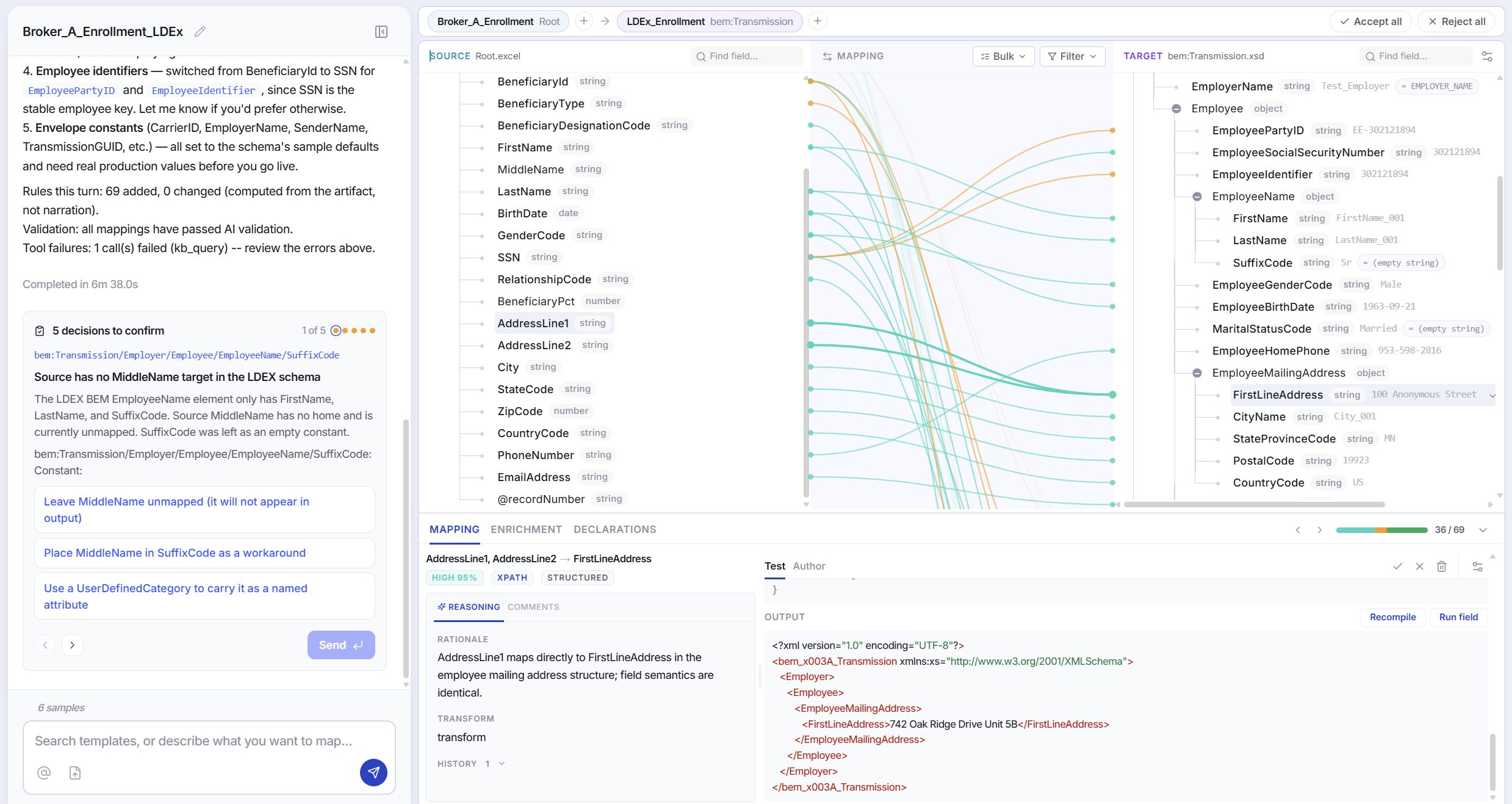Select first decision indicator dot
This screenshot has height=804, width=1512.
pos(336,331)
